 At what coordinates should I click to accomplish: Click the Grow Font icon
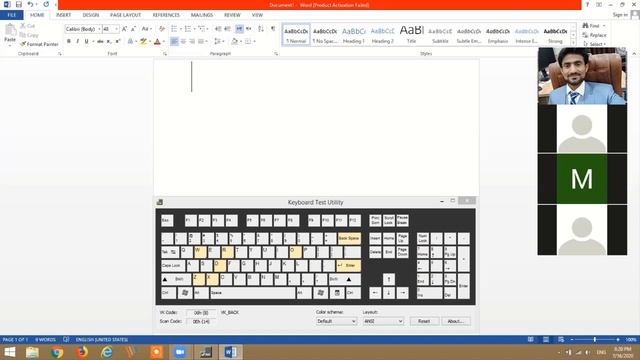click(x=124, y=29)
